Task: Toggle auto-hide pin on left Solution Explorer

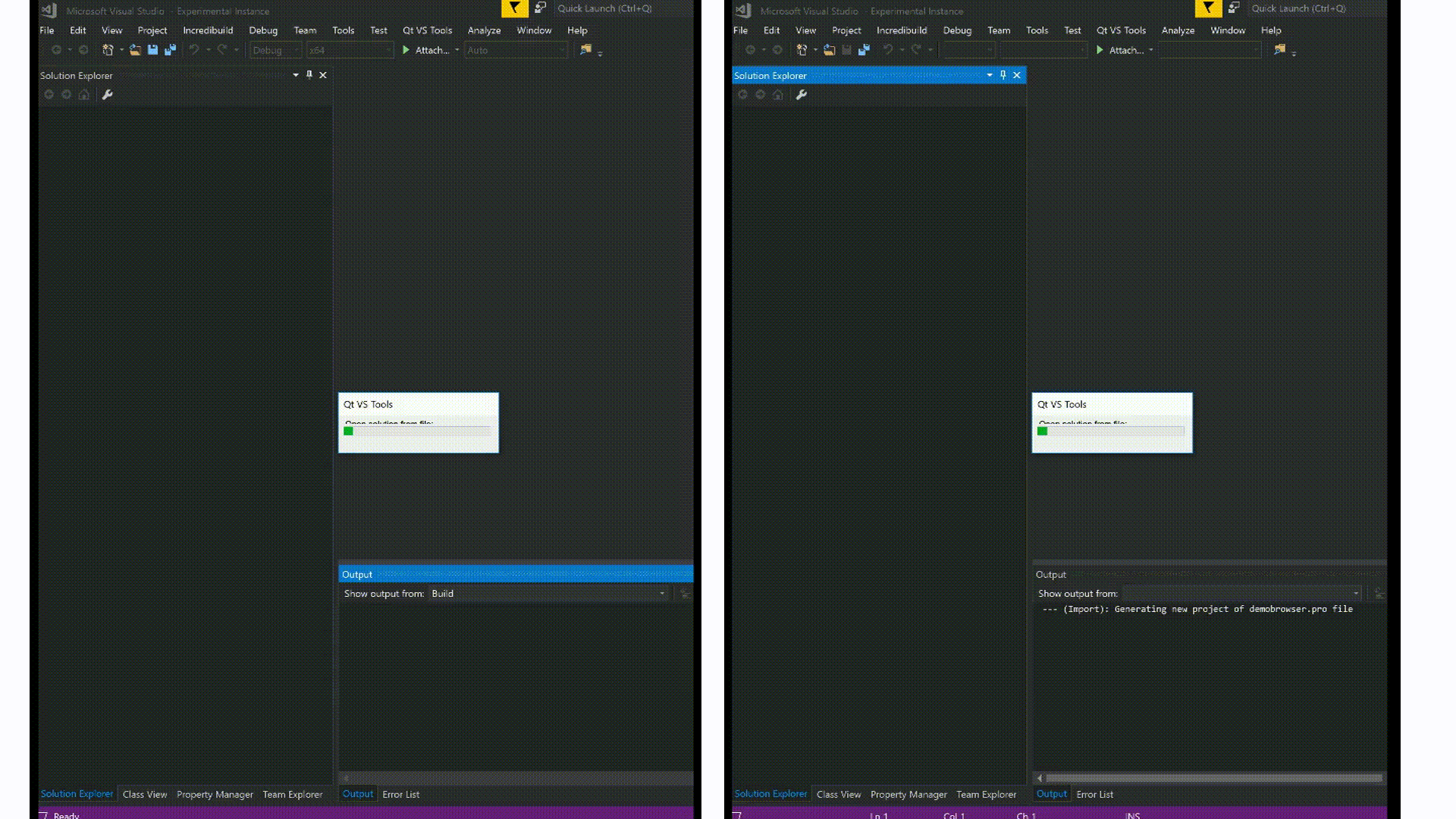Action: [x=309, y=75]
